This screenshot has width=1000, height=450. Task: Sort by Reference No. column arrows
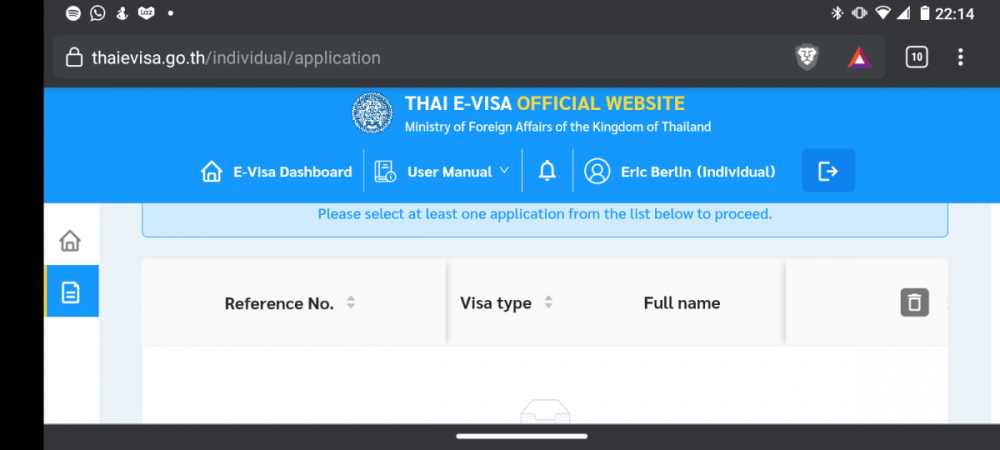tap(351, 303)
